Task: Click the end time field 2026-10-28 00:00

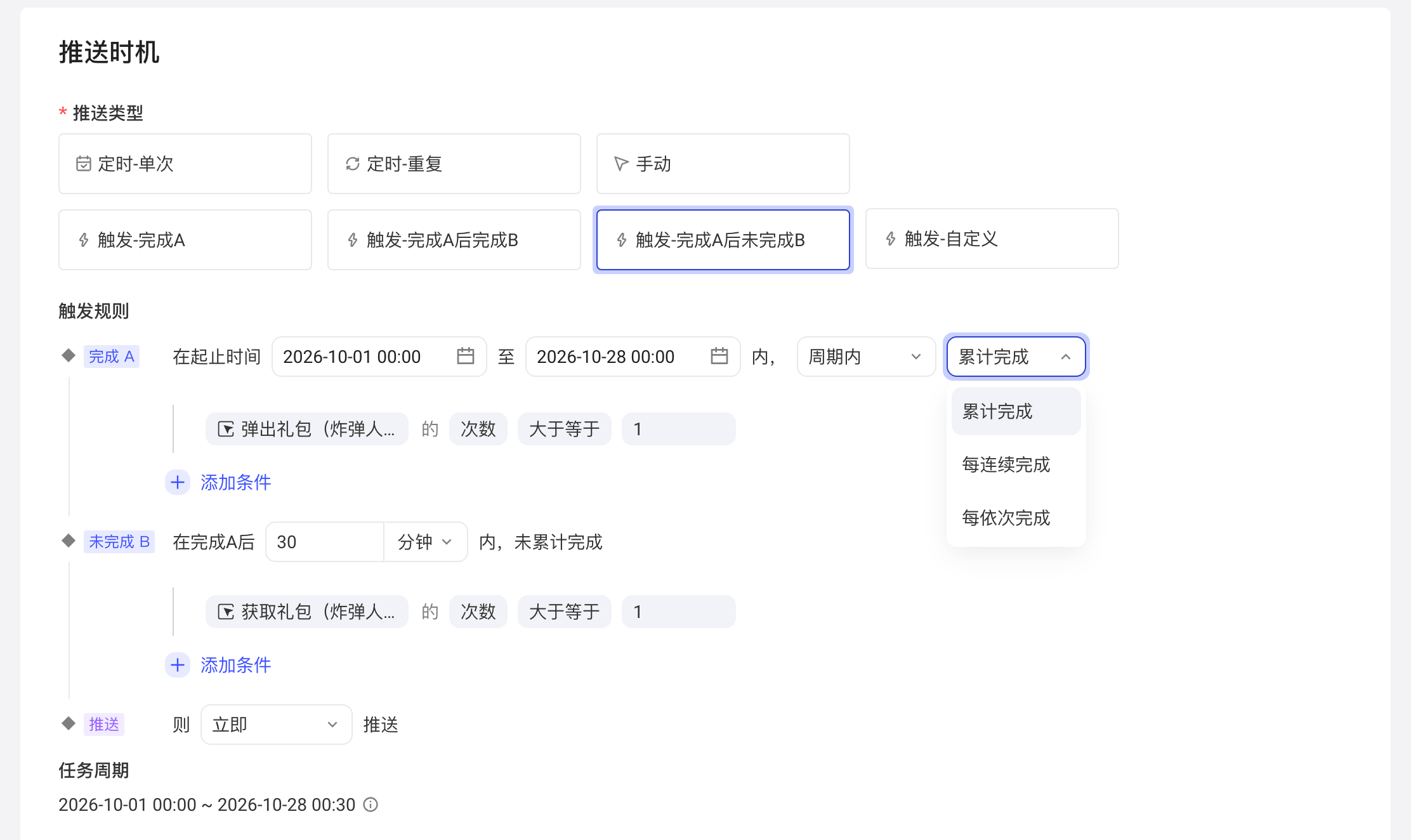Action: [633, 357]
